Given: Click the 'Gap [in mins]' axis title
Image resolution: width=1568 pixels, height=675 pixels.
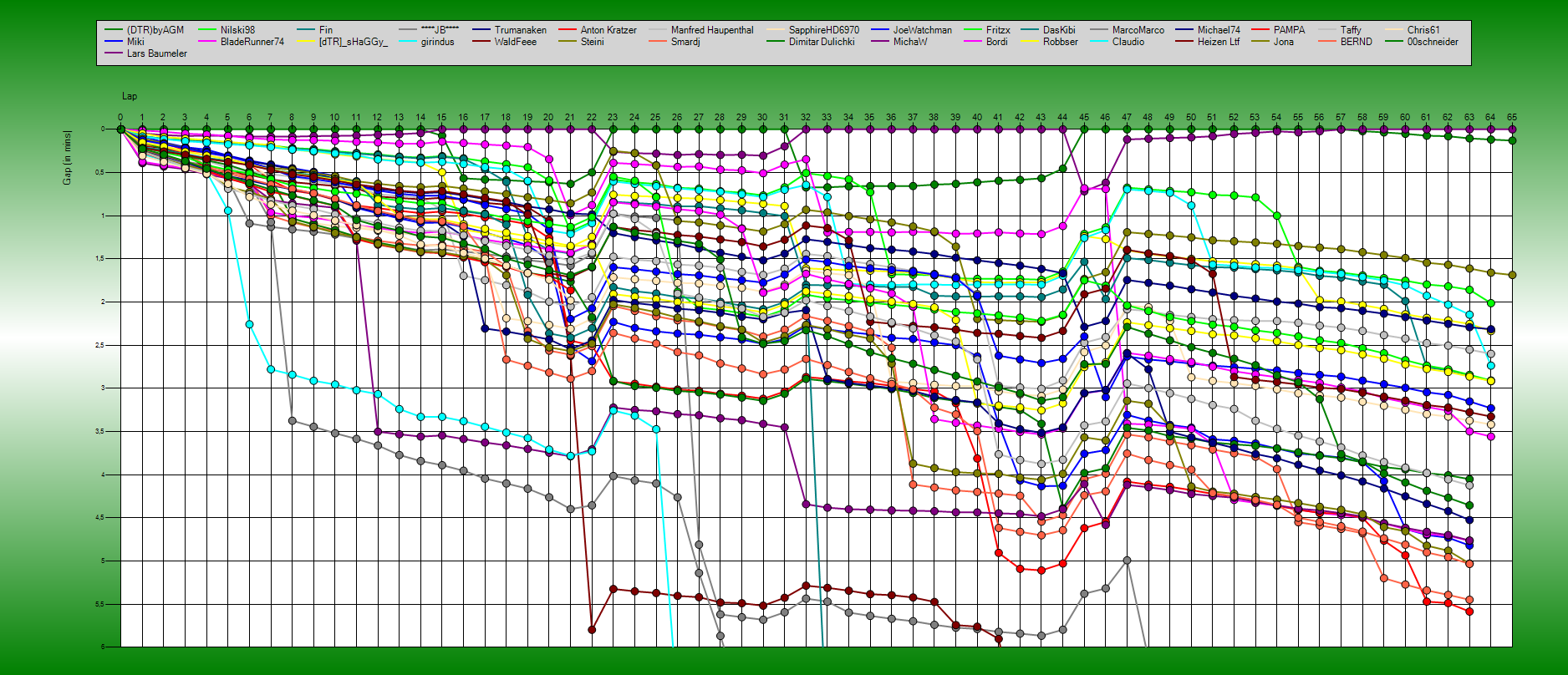Looking at the screenshot, I should click(67, 157).
